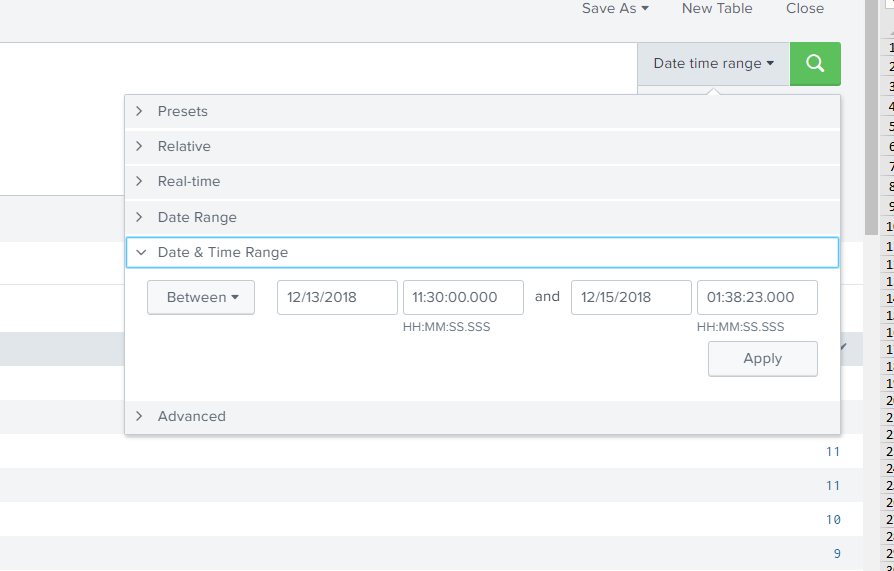Edit the start time 11:30:00.000 field

[x=464, y=297]
